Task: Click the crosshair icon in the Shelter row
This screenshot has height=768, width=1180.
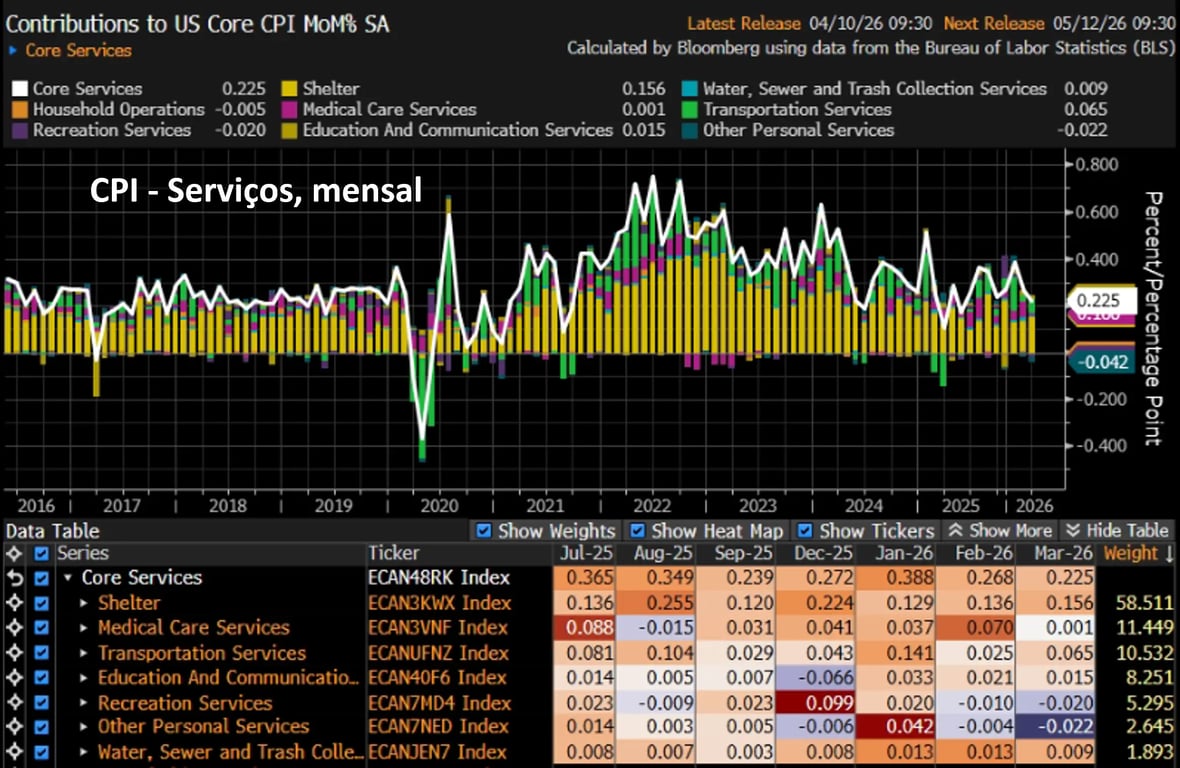Action: click(13, 603)
